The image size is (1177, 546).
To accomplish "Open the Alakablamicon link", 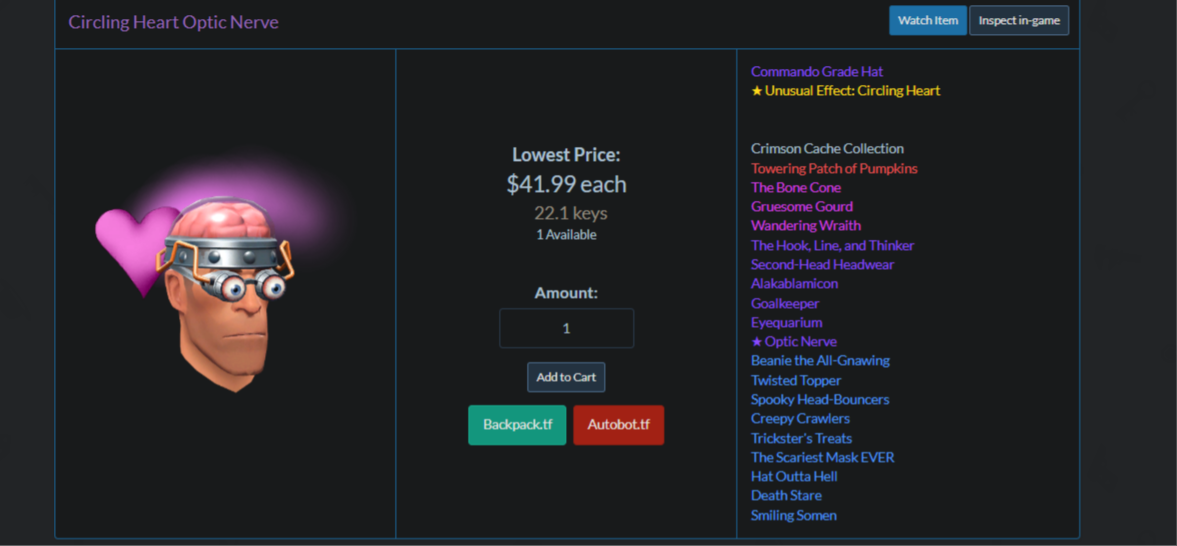I will (x=794, y=283).
